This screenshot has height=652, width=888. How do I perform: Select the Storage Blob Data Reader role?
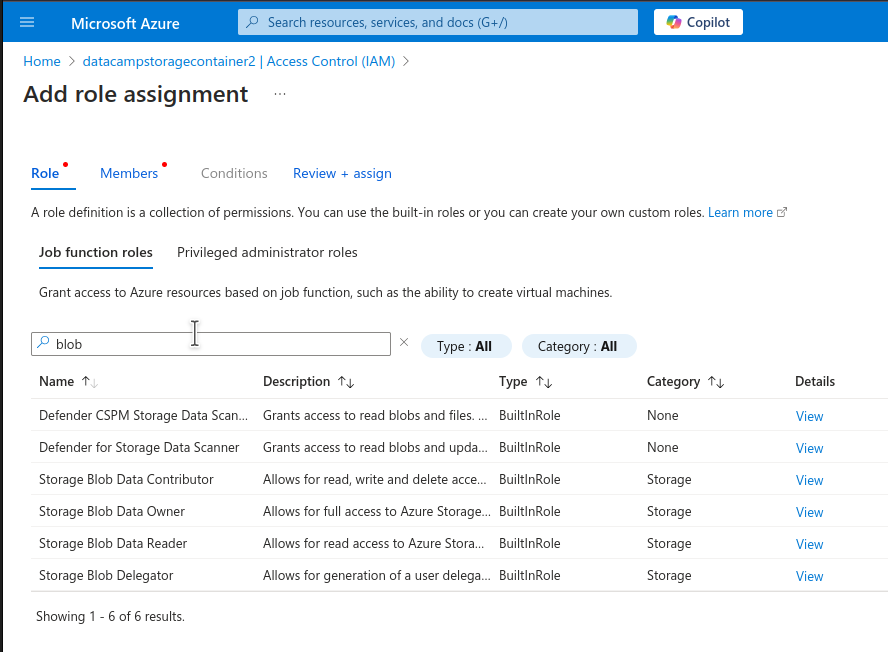click(113, 543)
